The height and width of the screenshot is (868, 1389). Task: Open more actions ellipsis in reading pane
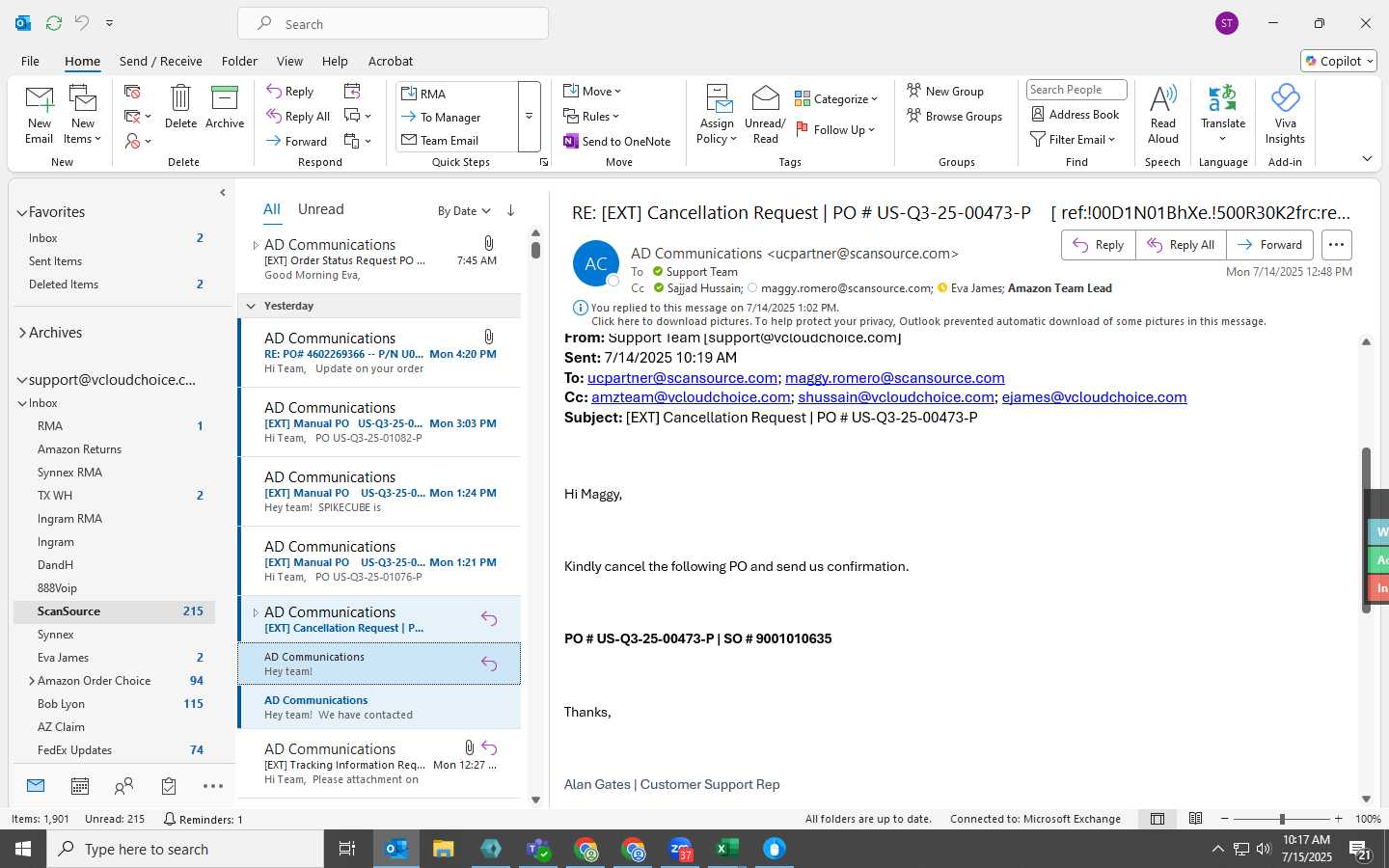(x=1336, y=245)
